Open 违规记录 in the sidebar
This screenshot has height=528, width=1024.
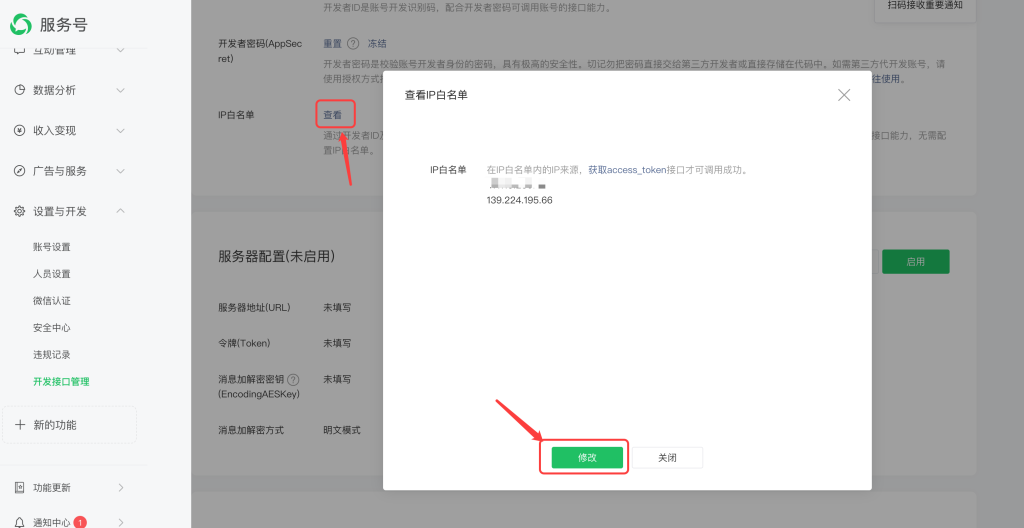(x=52, y=355)
